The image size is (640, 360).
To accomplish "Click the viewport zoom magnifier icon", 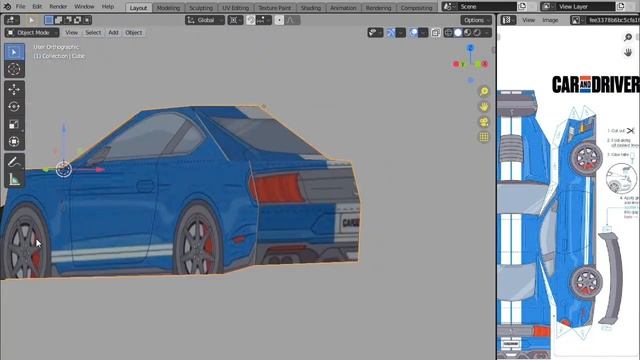I will click(484, 91).
